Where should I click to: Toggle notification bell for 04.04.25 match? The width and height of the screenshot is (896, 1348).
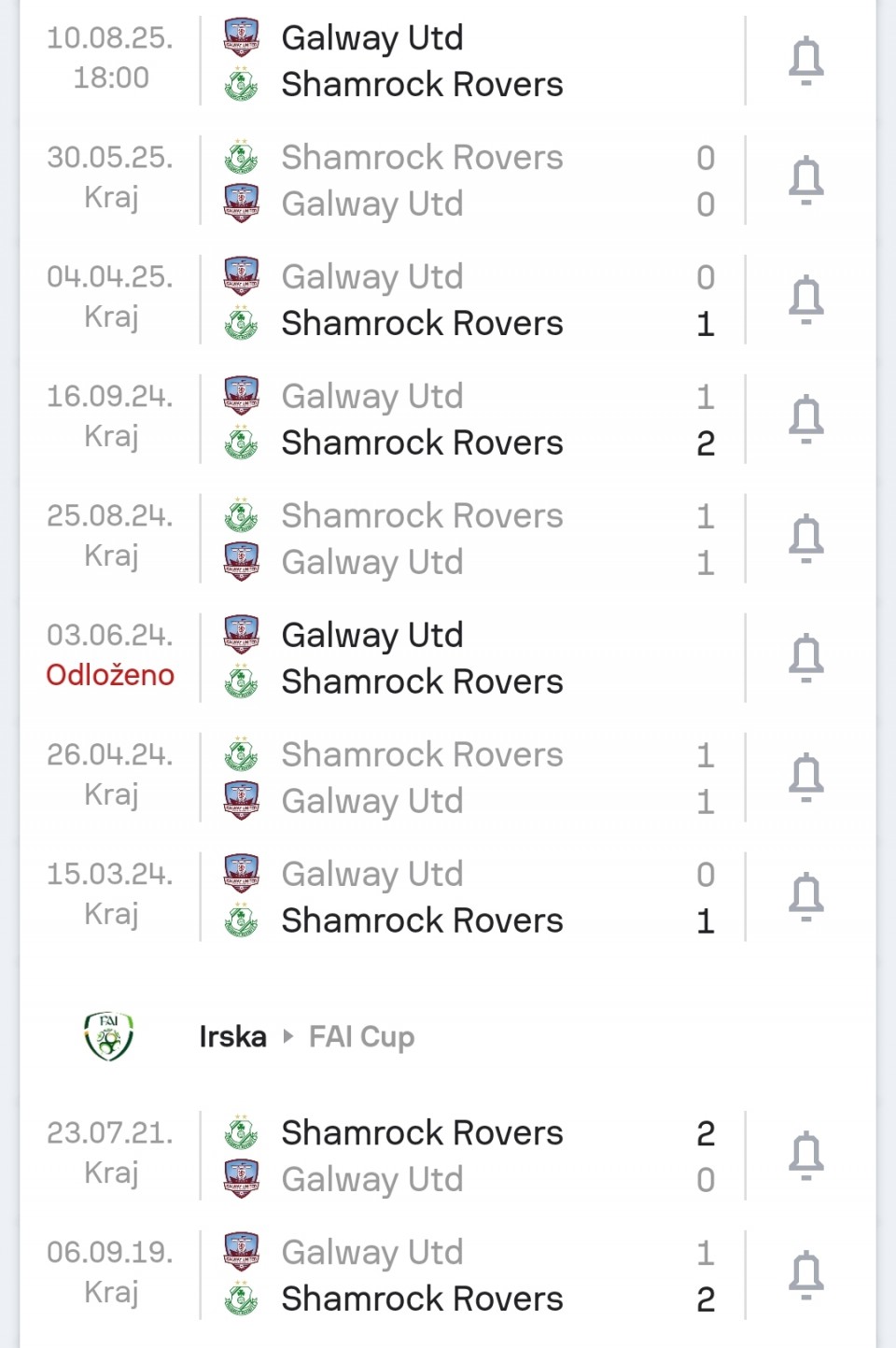click(806, 301)
